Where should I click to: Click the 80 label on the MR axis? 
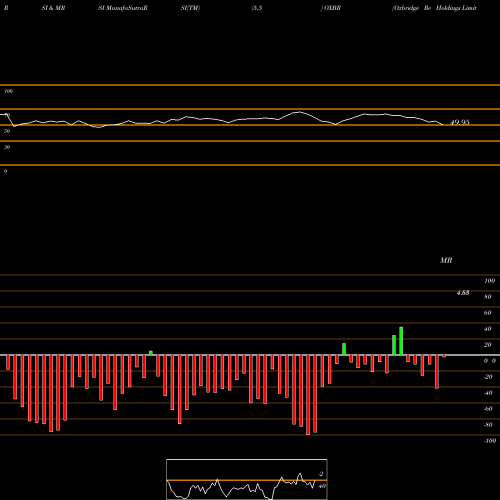point(488,297)
